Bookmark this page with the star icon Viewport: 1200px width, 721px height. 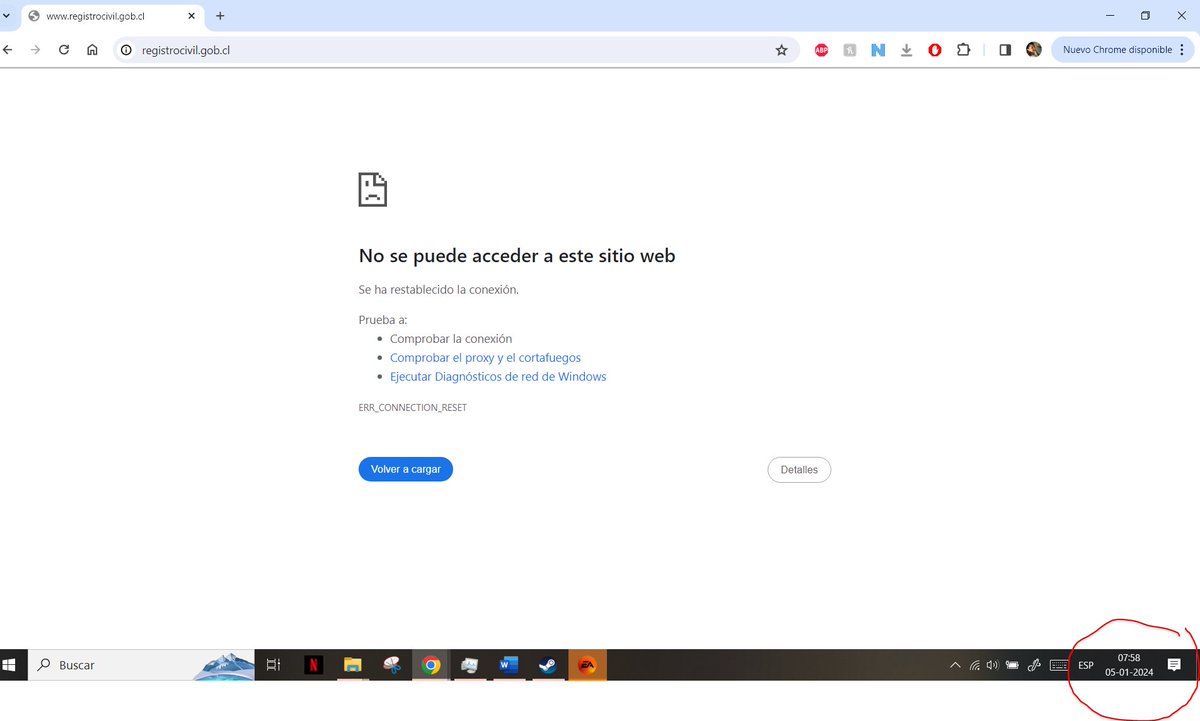coord(782,49)
